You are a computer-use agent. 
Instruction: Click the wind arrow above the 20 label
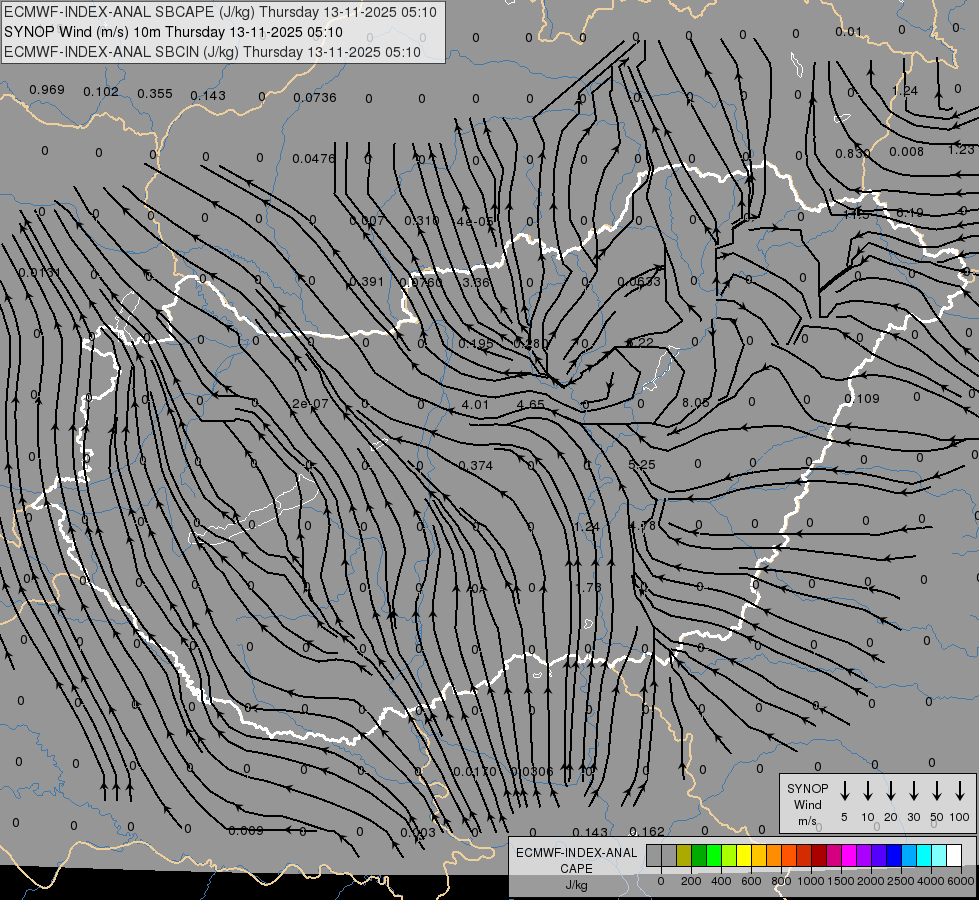coord(891,791)
